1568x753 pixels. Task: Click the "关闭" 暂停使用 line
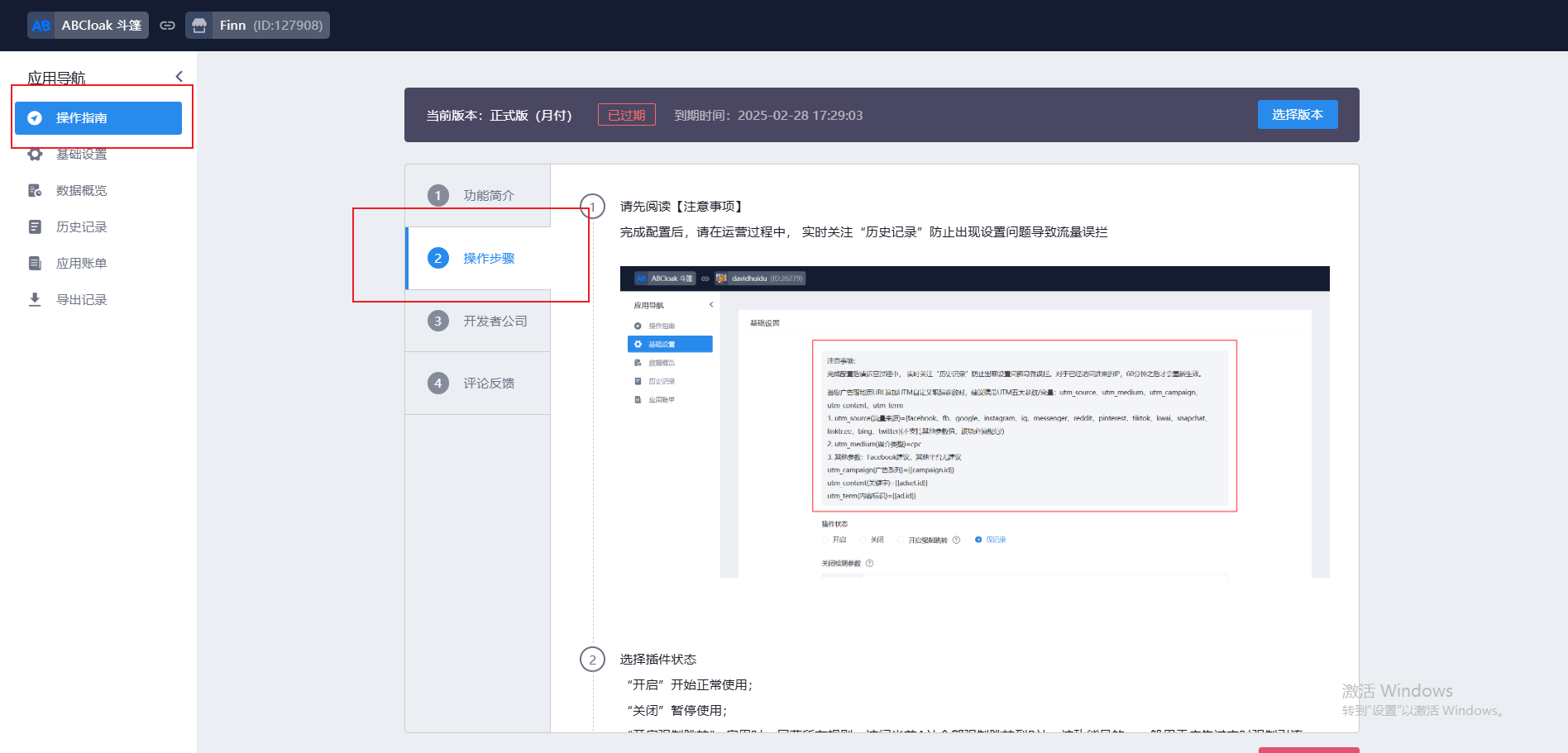pos(677,711)
